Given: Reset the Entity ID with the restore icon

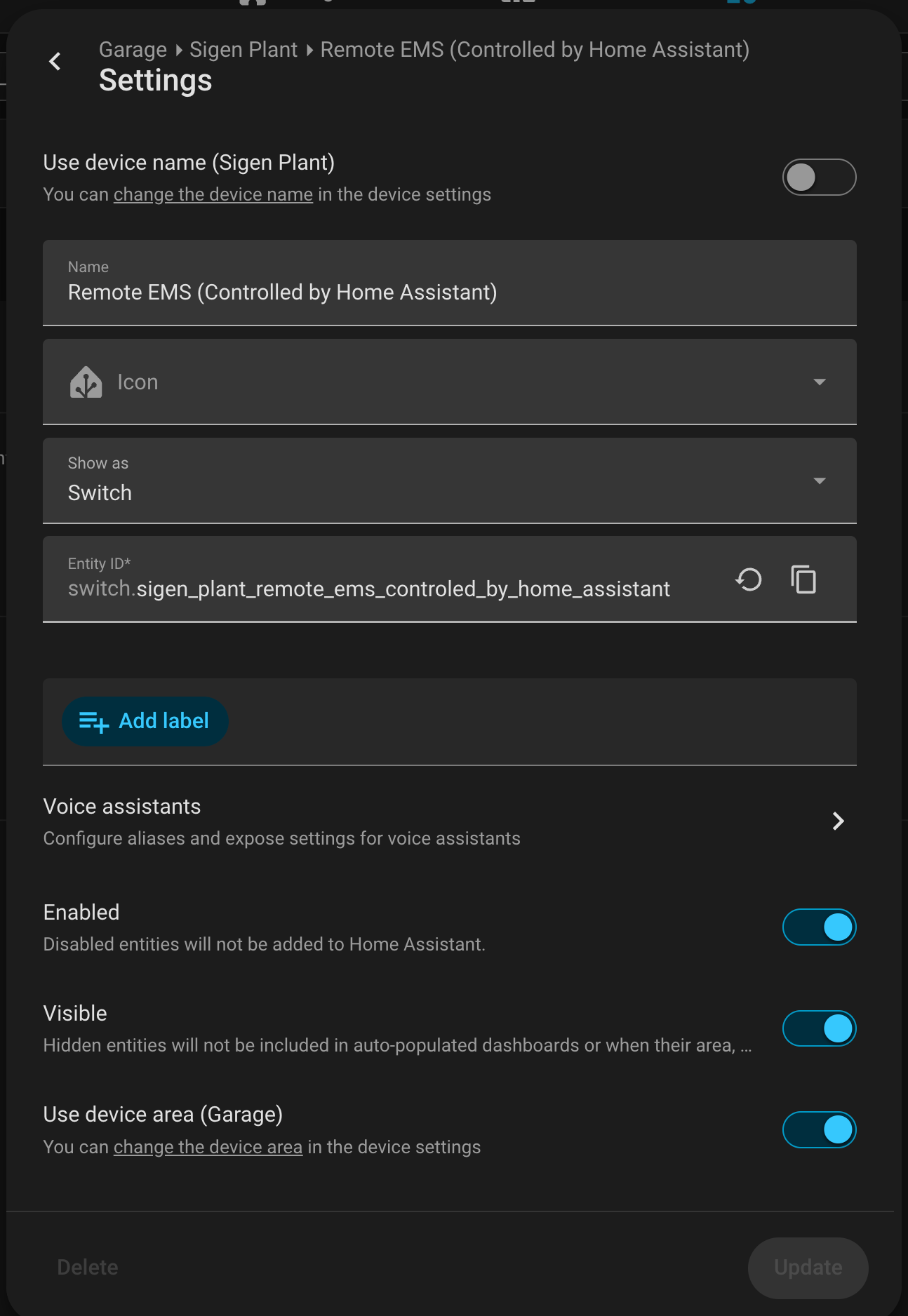Looking at the screenshot, I should coord(749,580).
